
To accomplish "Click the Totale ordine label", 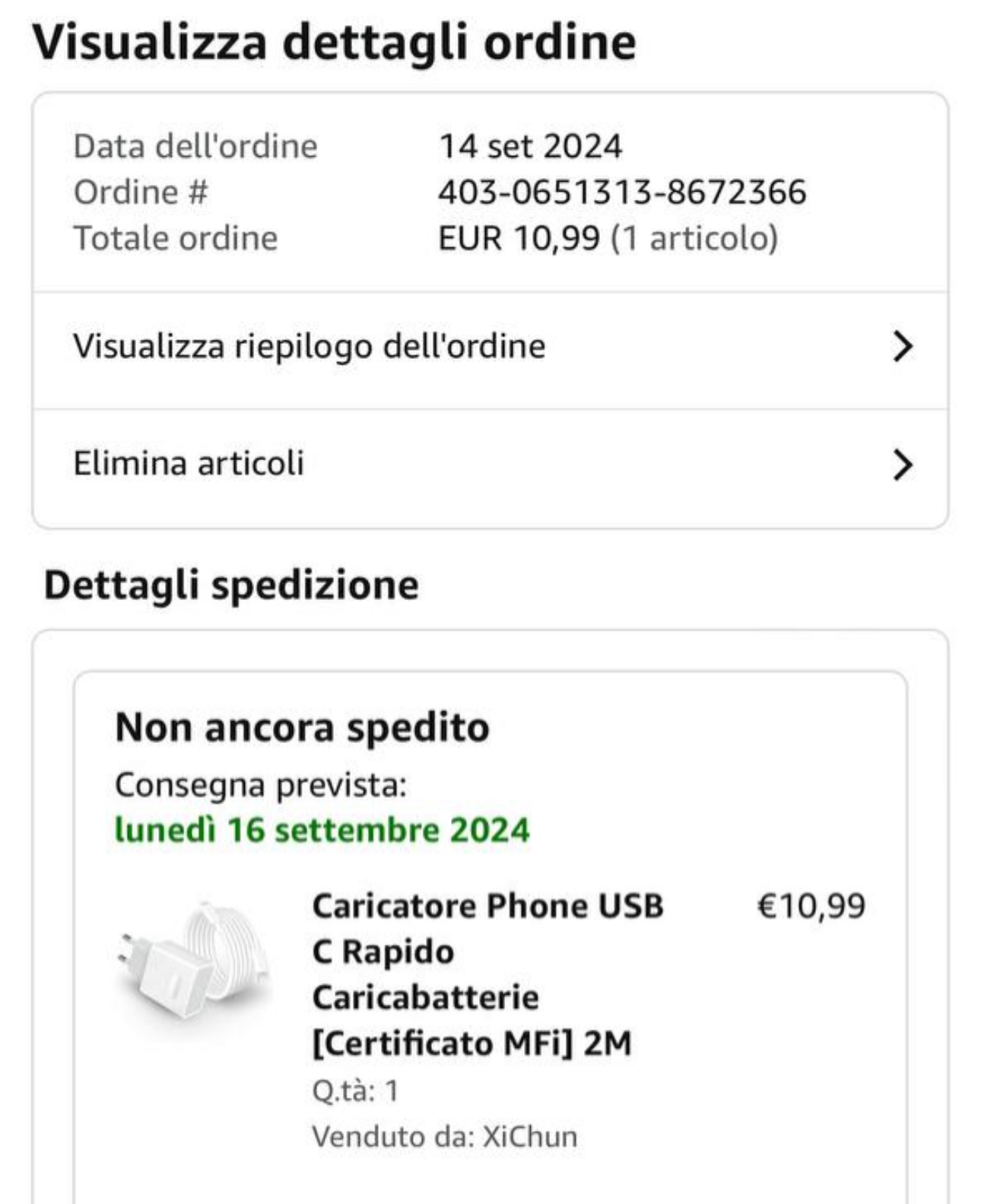I will click(x=176, y=238).
